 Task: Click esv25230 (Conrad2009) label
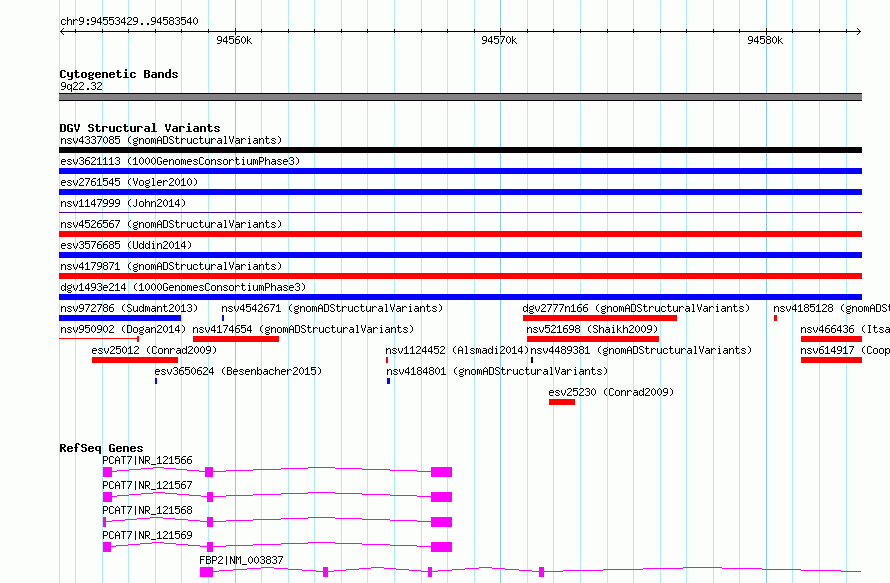click(x=611, y=392)
